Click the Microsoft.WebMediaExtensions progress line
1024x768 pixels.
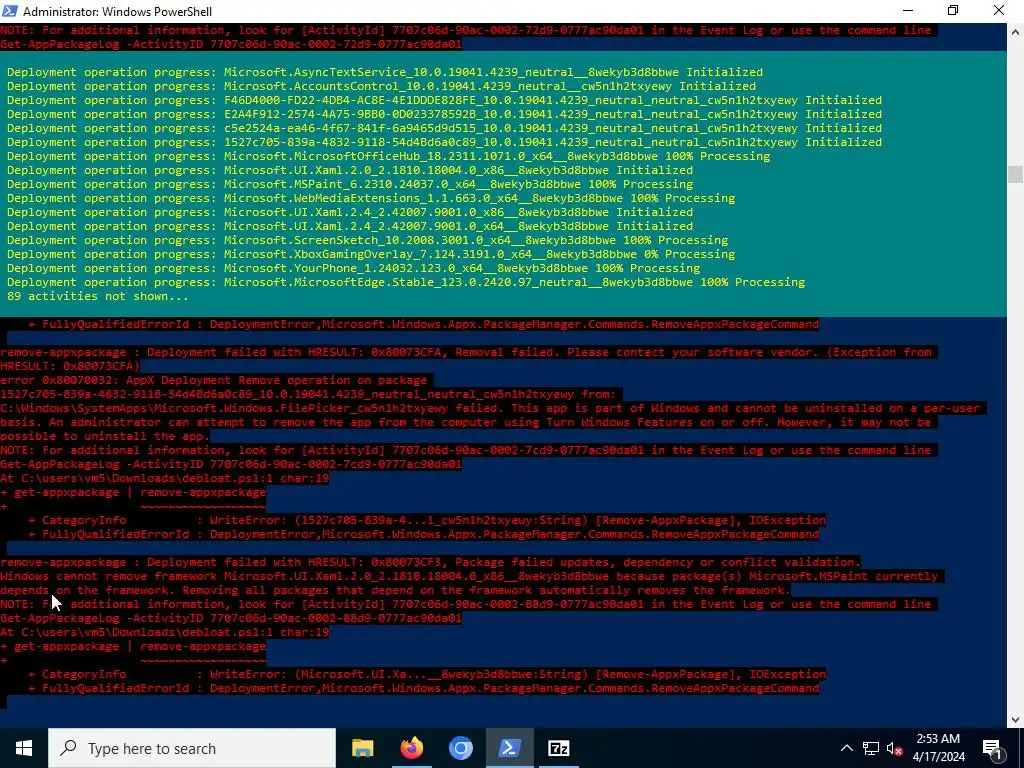coord(371,198)
